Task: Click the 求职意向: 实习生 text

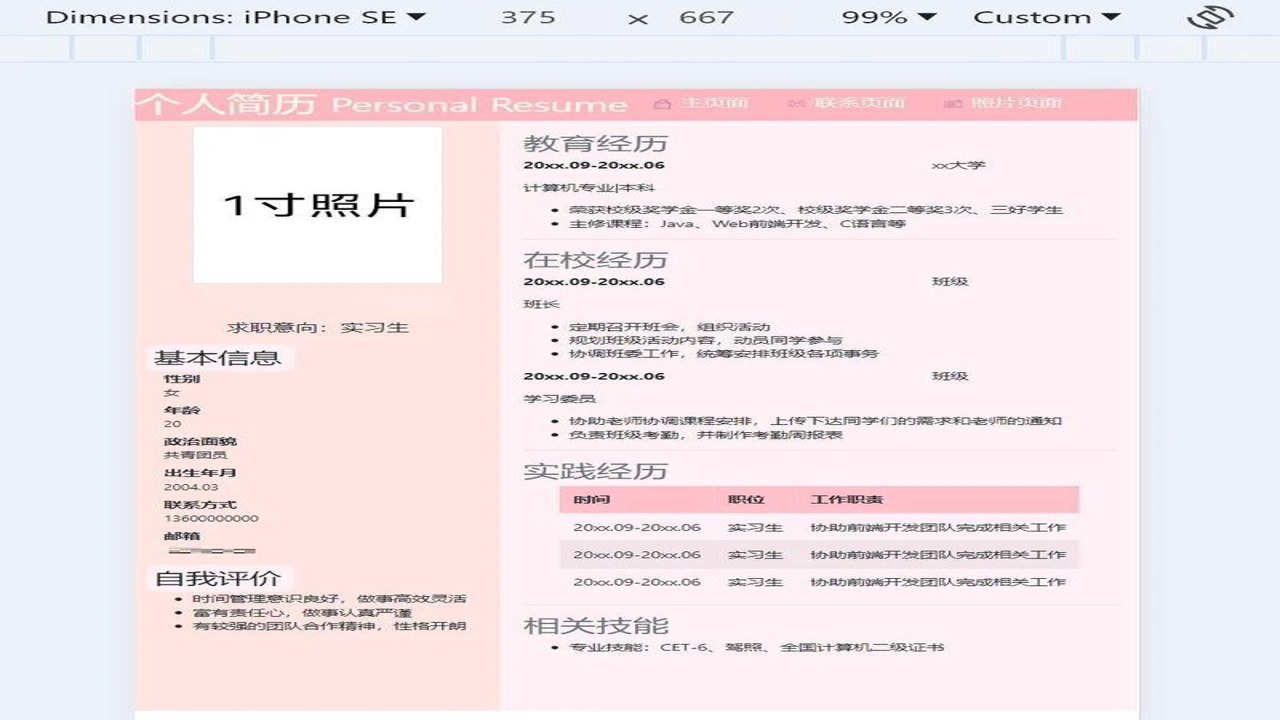Action: [317, 327]
